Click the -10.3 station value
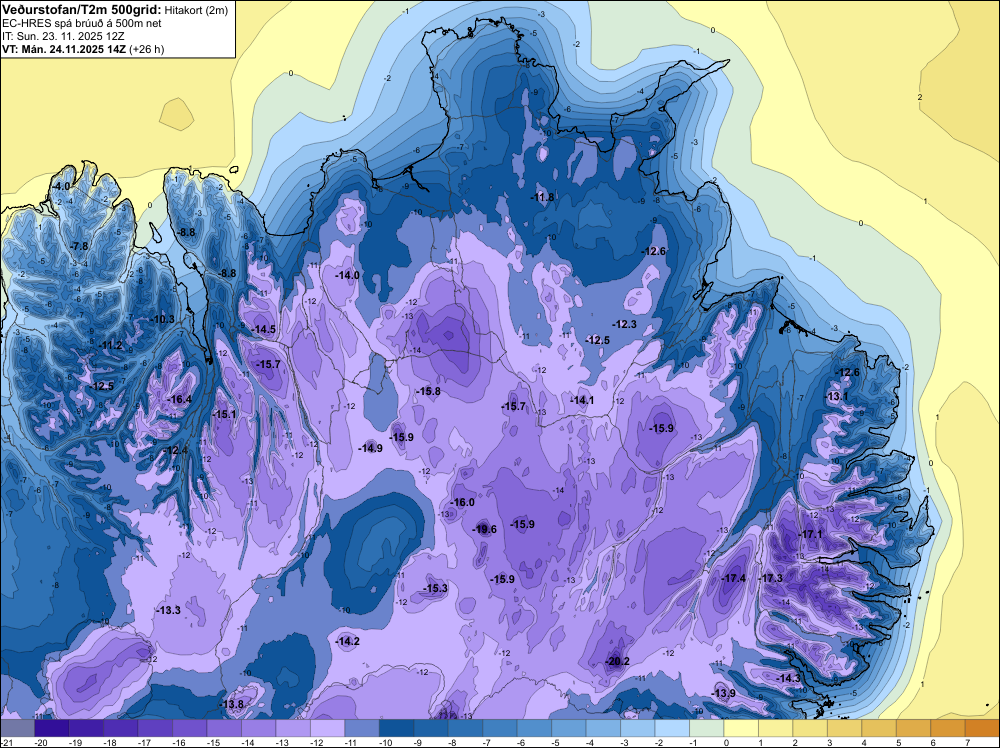1000x748 pixels. [x=162, y=319]
